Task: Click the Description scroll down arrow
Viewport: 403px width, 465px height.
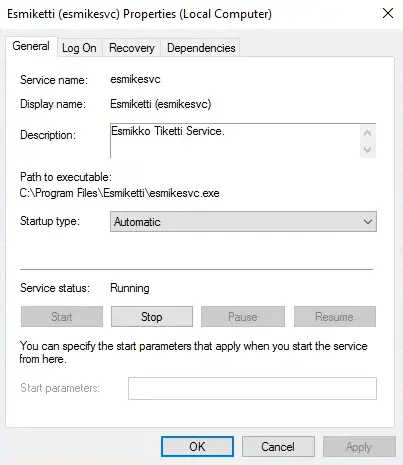Action: tap(368, 149)
